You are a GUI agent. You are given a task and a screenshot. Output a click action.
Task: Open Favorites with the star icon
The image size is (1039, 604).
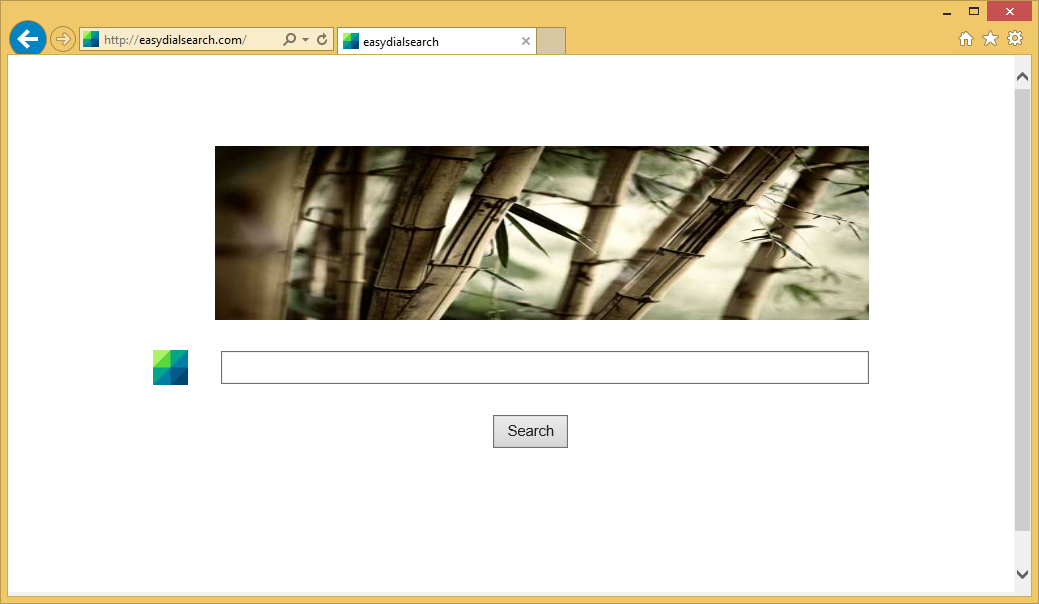tap(990, 38)
